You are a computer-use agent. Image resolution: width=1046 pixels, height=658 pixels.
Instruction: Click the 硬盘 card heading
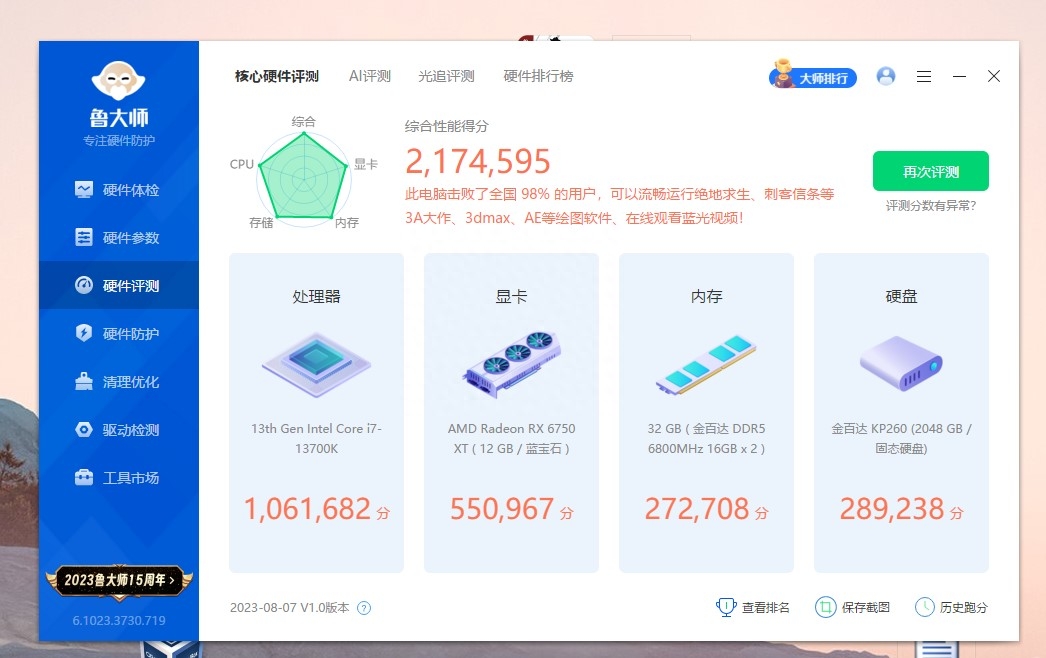pyautogui.click(x=901, y=296)
